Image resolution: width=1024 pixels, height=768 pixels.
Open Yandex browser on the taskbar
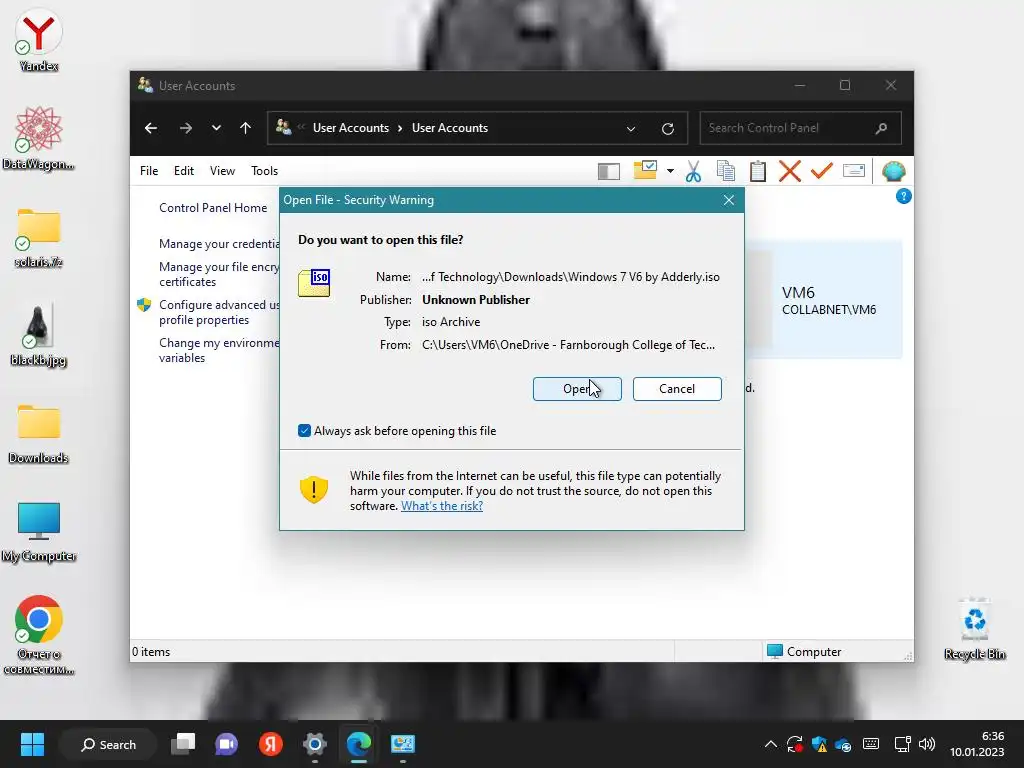click(270, 744)
